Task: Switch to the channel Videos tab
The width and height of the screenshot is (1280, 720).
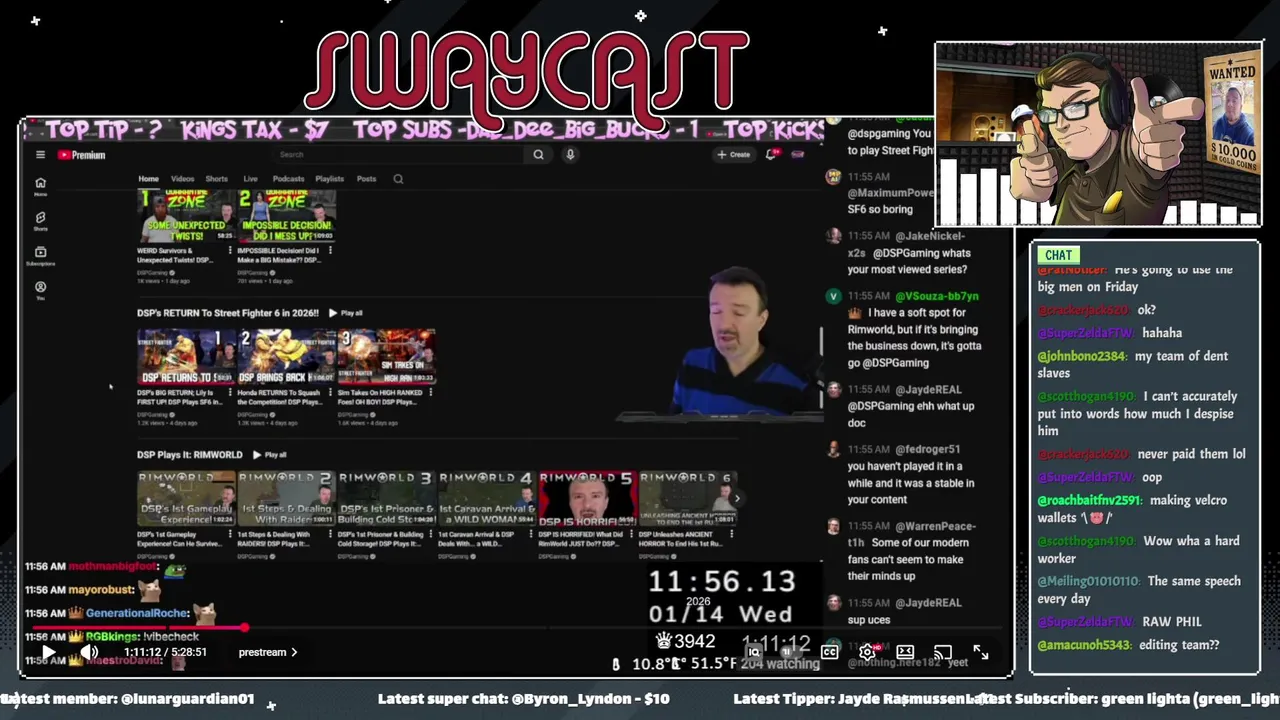Action: coord(182,179)
